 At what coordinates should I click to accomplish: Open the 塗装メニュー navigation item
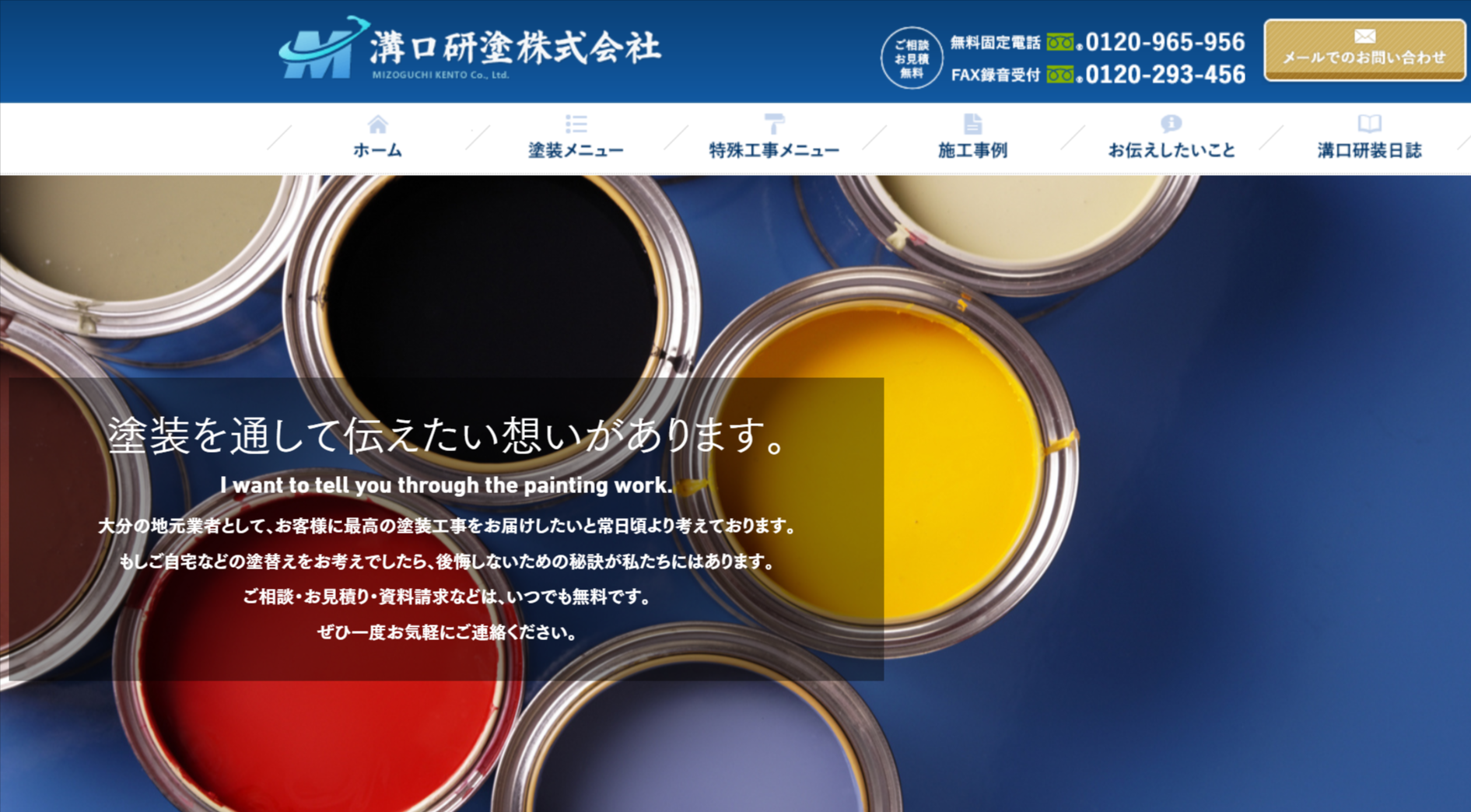(x=576, y=150)
